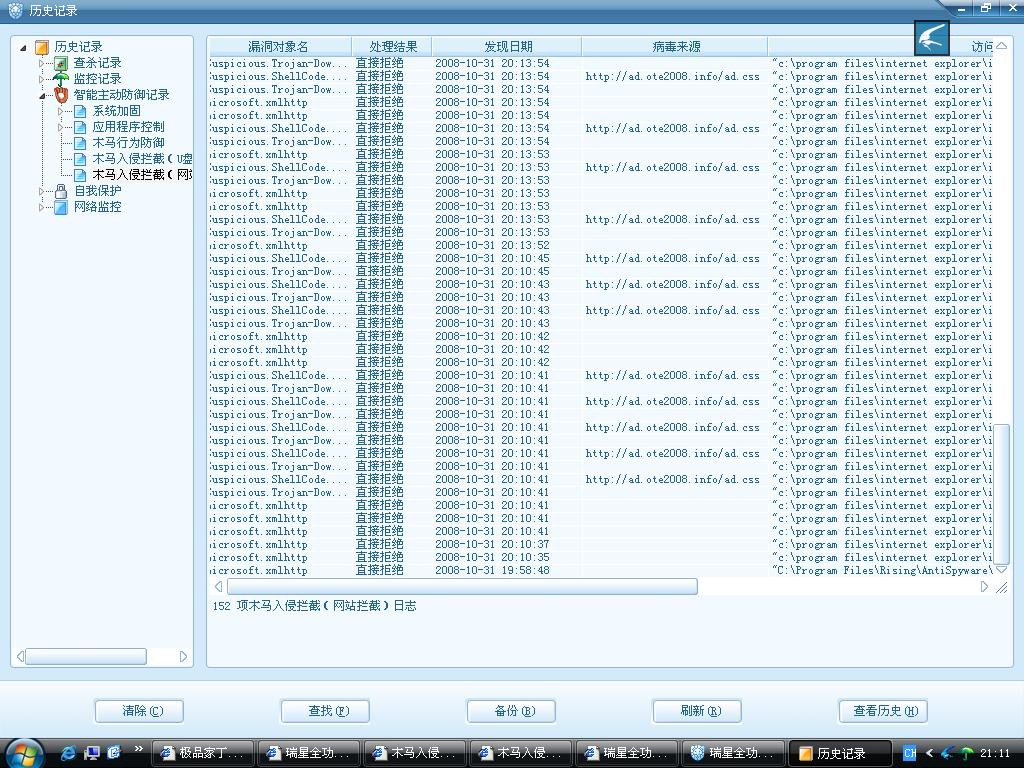Click the 自我保护 padlock icon
Viewport: 1024px width, 768px height.
pyautogui.click(x=61, y=191)
